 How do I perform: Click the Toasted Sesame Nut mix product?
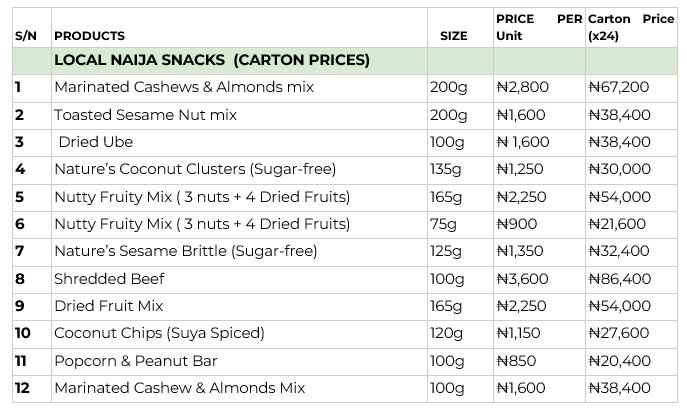click(x=145, y=115)
